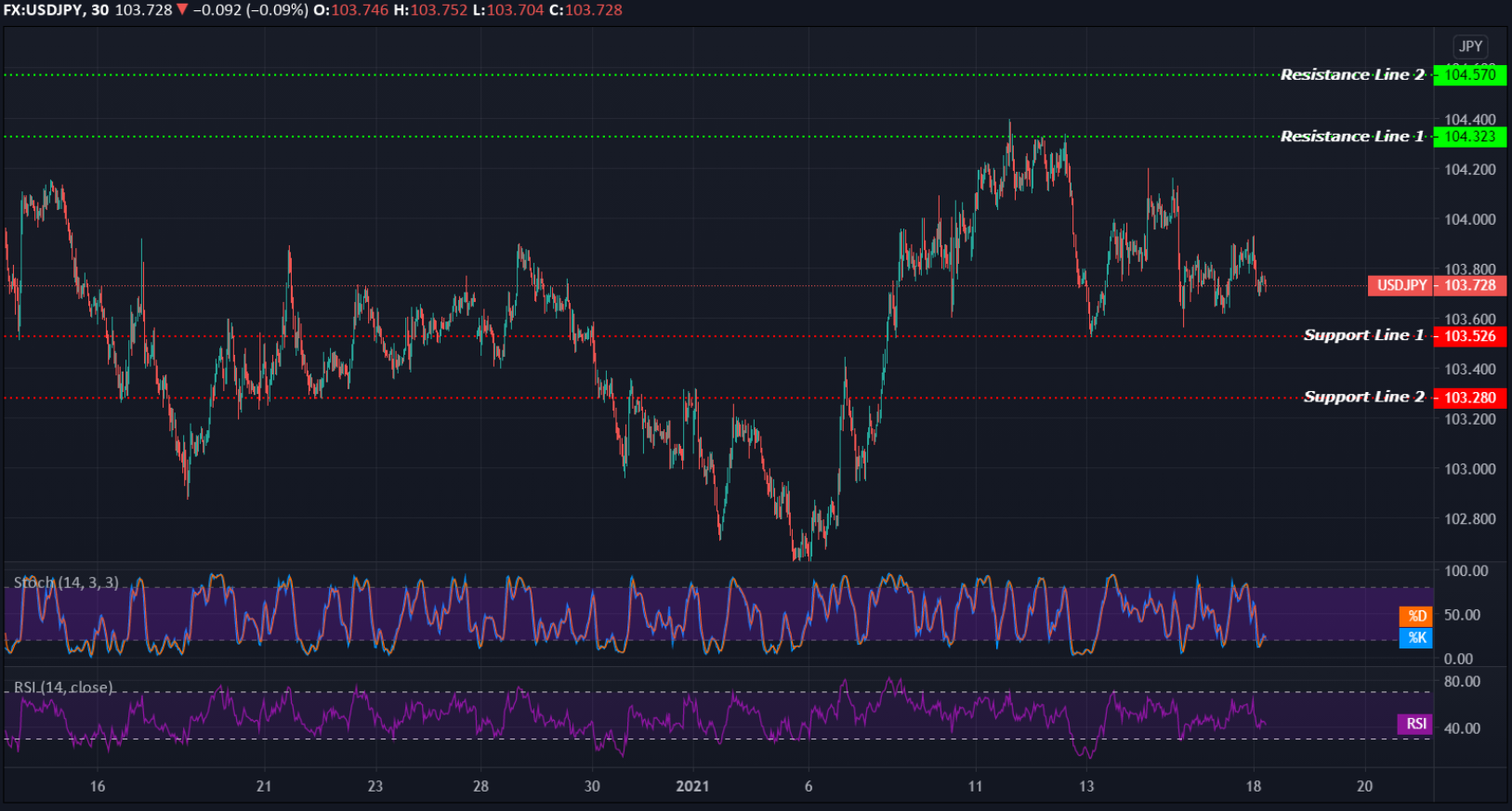Click the 28 date label on time axis
The width and height of the screenshot is (1512, 811).
(x=480, y=786)
